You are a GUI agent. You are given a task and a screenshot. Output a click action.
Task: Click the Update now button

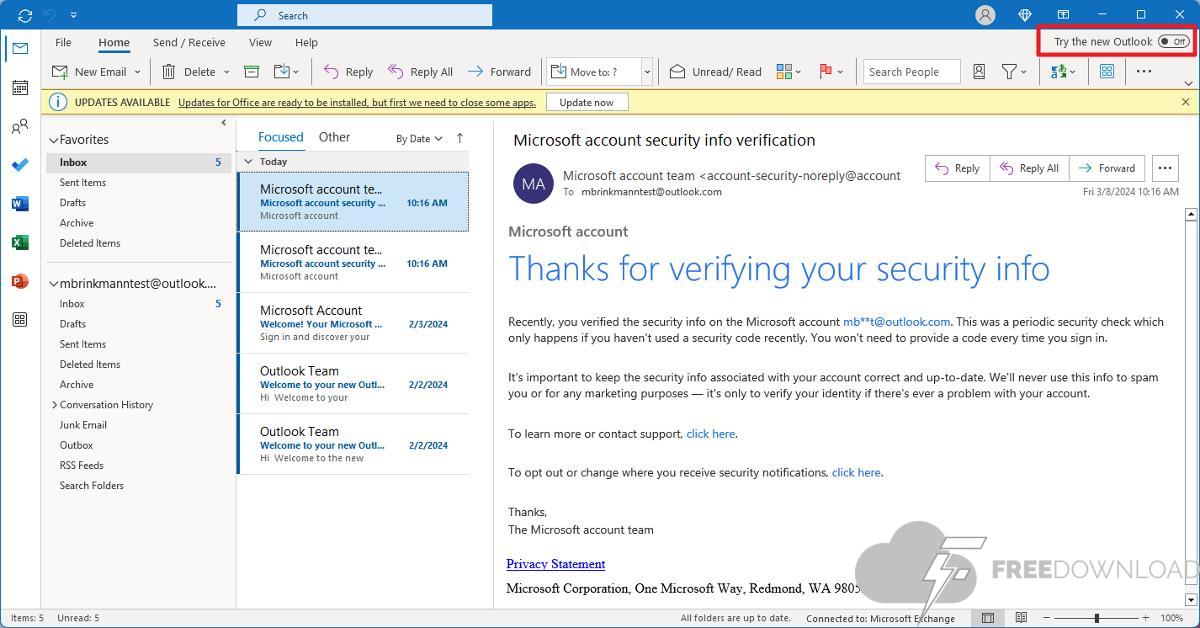click(586, 102)
